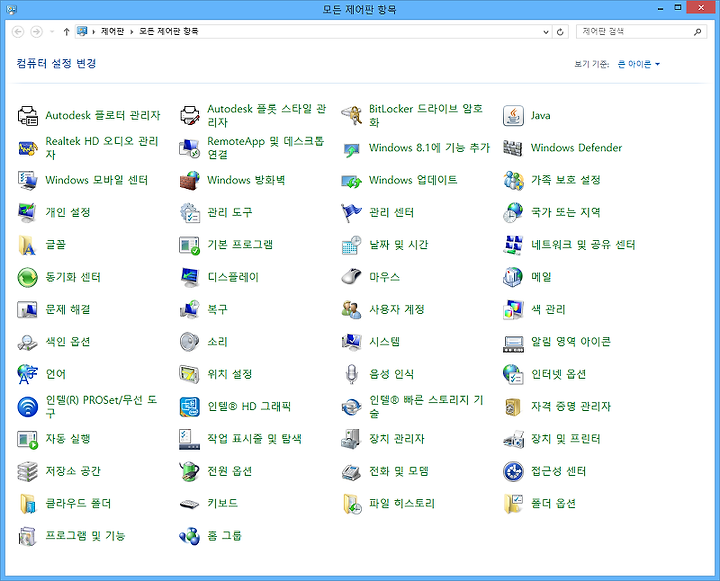
Task: Click the green 동기화 센터 icon
Action: point(28,277)
